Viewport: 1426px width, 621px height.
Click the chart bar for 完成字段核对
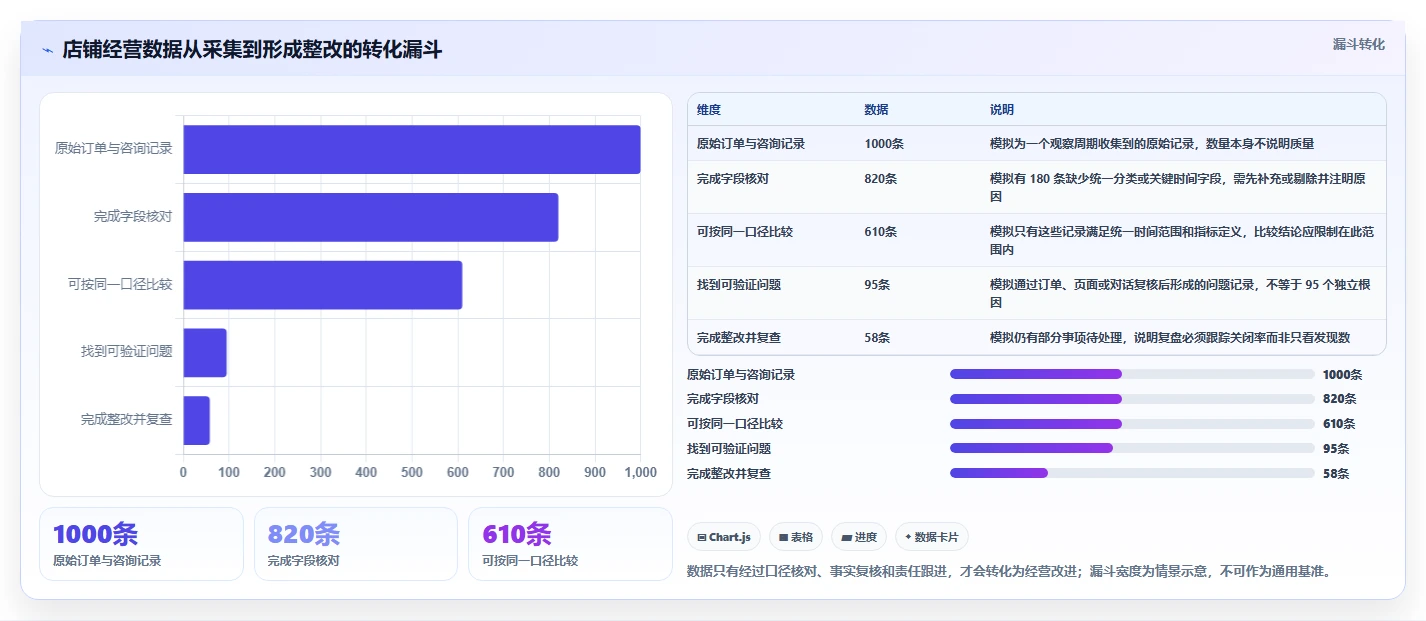(x=371, y=217)
